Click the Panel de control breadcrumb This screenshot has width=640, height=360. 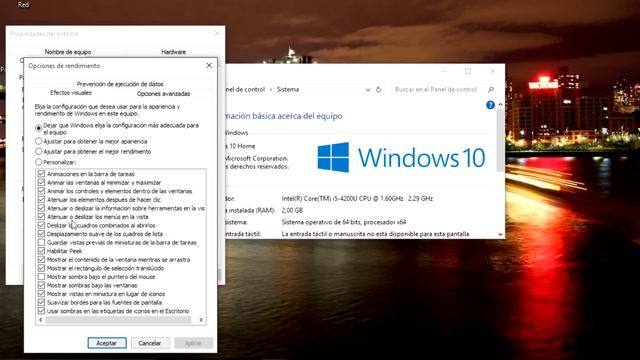pyautogui.click(x=245, y=89)
